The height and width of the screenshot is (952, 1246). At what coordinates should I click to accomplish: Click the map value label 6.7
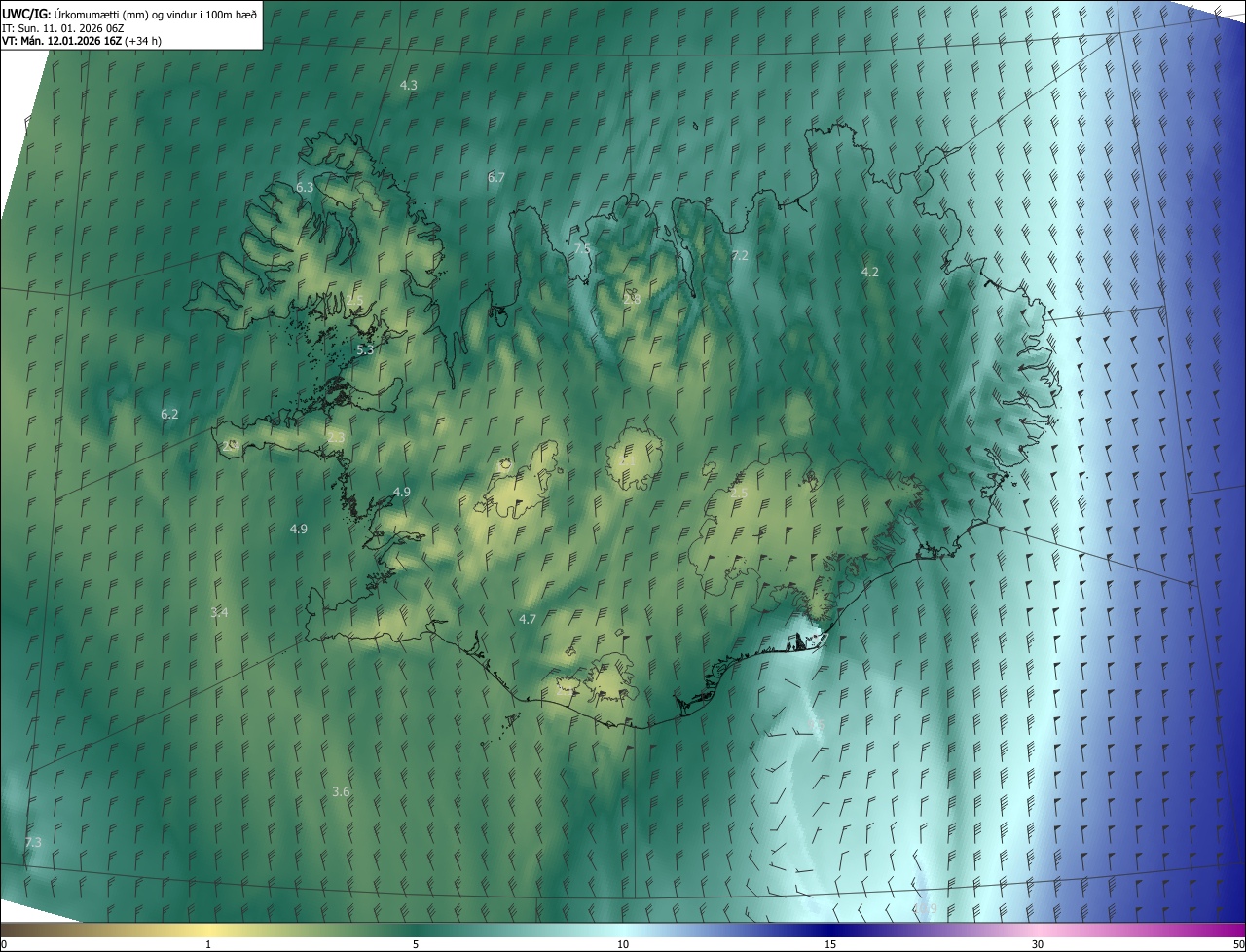(x=496, y=177)
